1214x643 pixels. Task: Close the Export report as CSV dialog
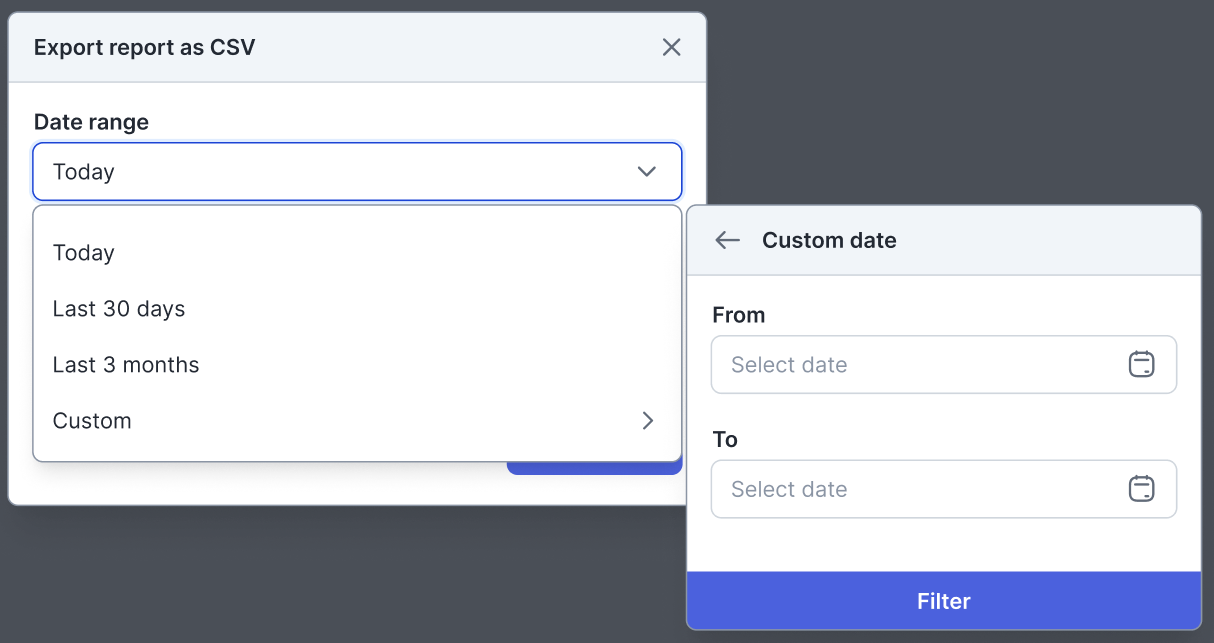pos(671,47)
